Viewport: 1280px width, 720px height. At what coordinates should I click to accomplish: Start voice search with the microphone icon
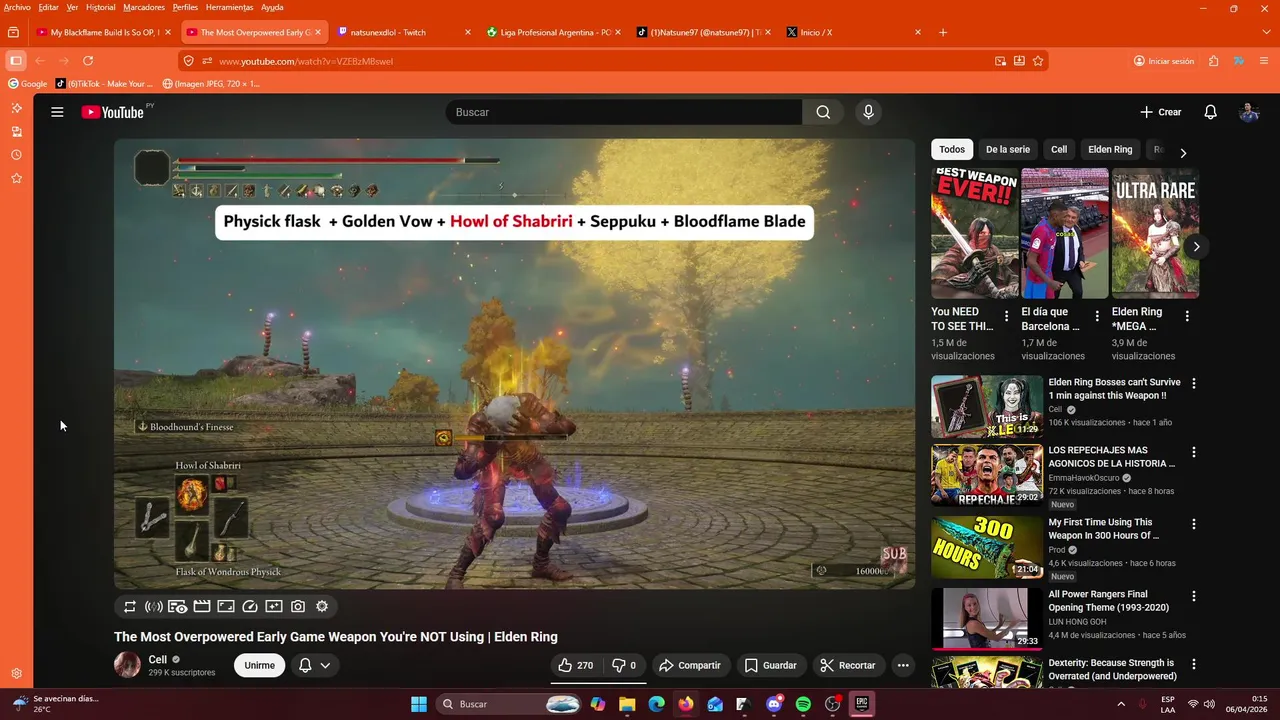868,112
